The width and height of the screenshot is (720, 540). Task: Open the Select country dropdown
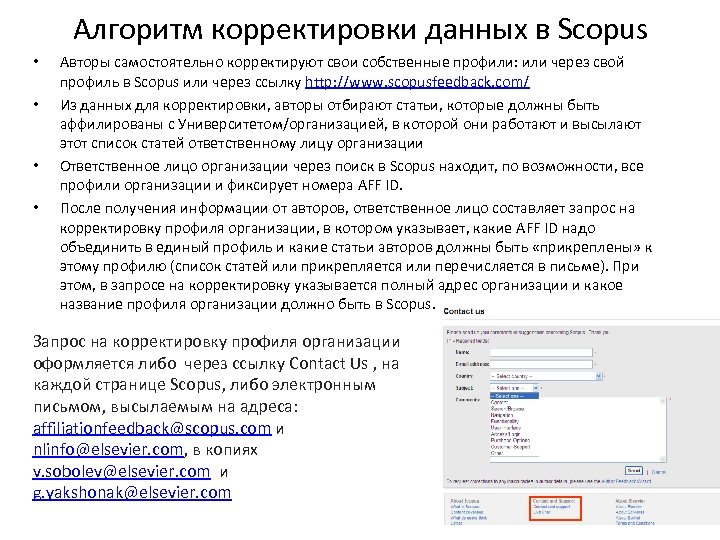point(546,376)
